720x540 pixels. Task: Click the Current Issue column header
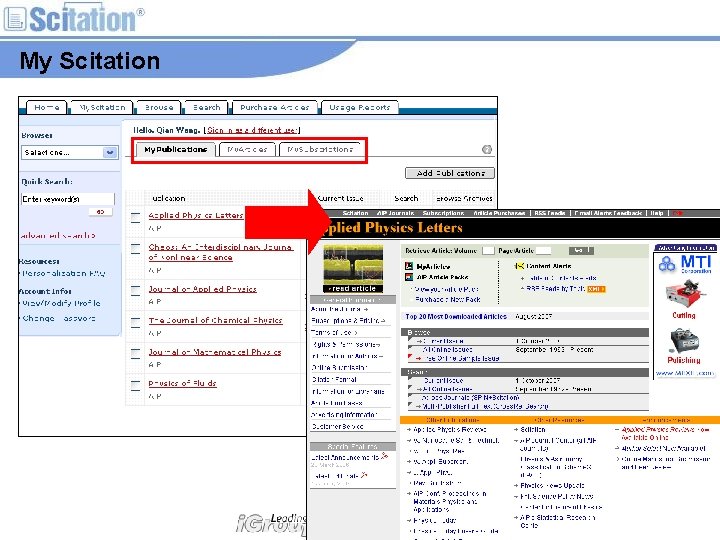[x=340, y=198]
